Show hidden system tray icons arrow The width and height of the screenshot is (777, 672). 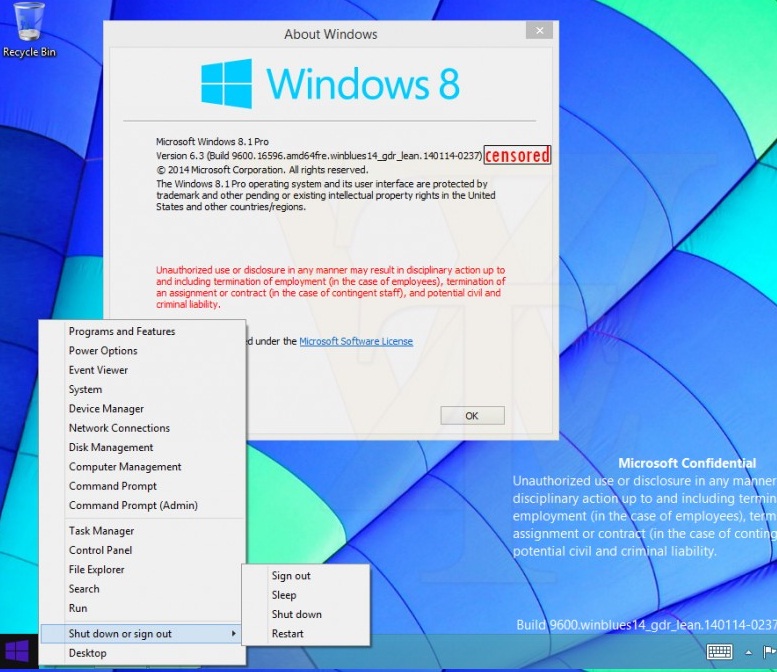[748, 653]
